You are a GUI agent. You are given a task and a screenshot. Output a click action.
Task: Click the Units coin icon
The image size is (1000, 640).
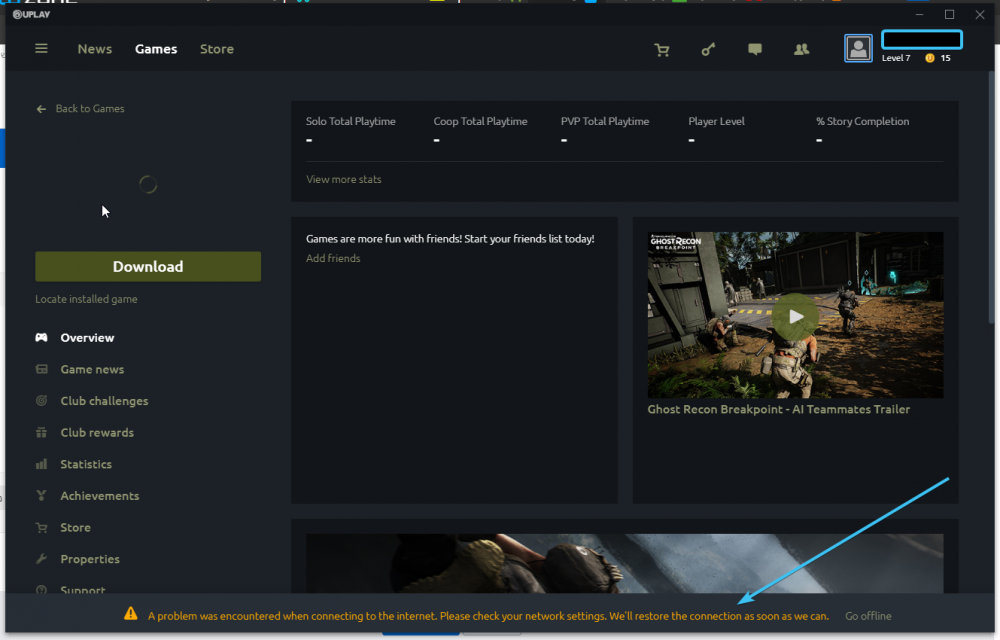point(930,58)
